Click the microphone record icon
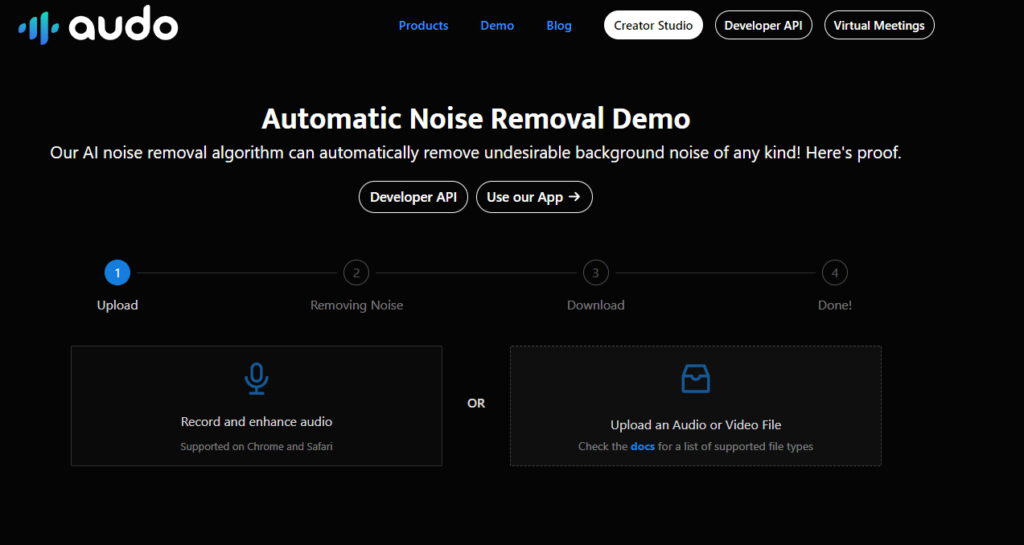 (257, 379)
